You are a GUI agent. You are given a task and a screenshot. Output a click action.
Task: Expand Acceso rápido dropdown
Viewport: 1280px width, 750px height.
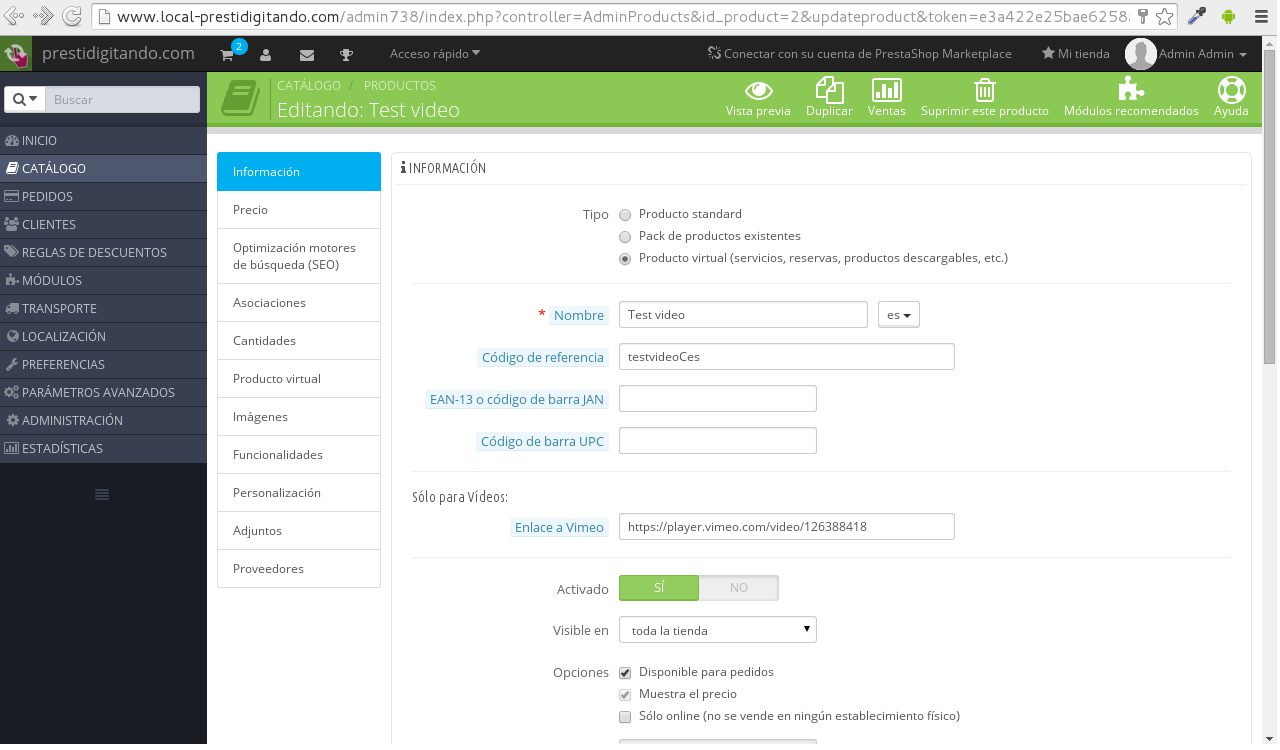click(x=435, y=54)
